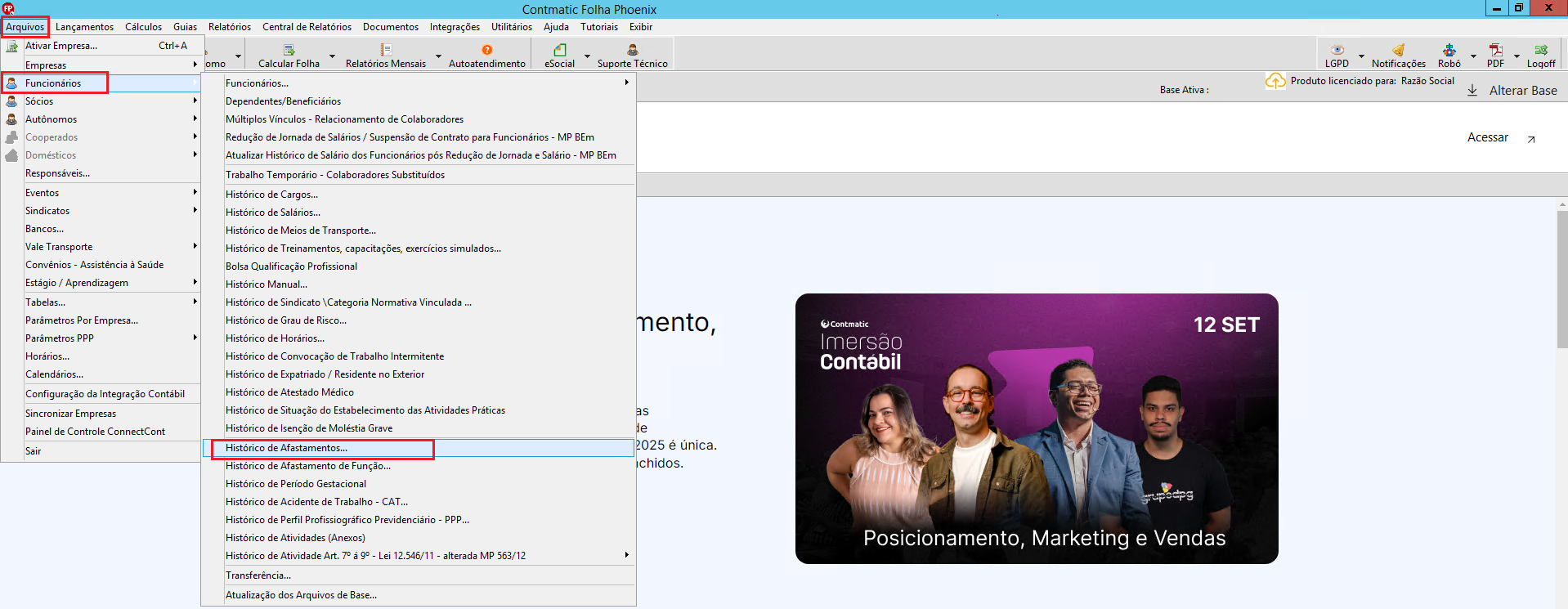Select Histórico de Afastamentos menu entry
Image resolution: width=1568 pixels, height=609 pixels.
[419, 448]
